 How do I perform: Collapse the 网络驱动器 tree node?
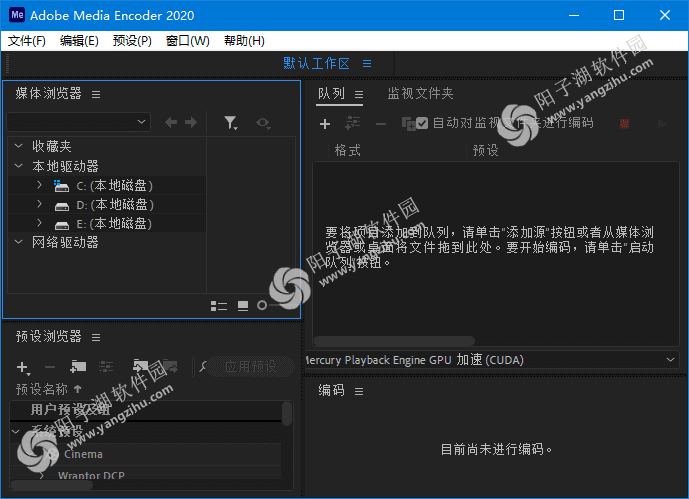18,242
